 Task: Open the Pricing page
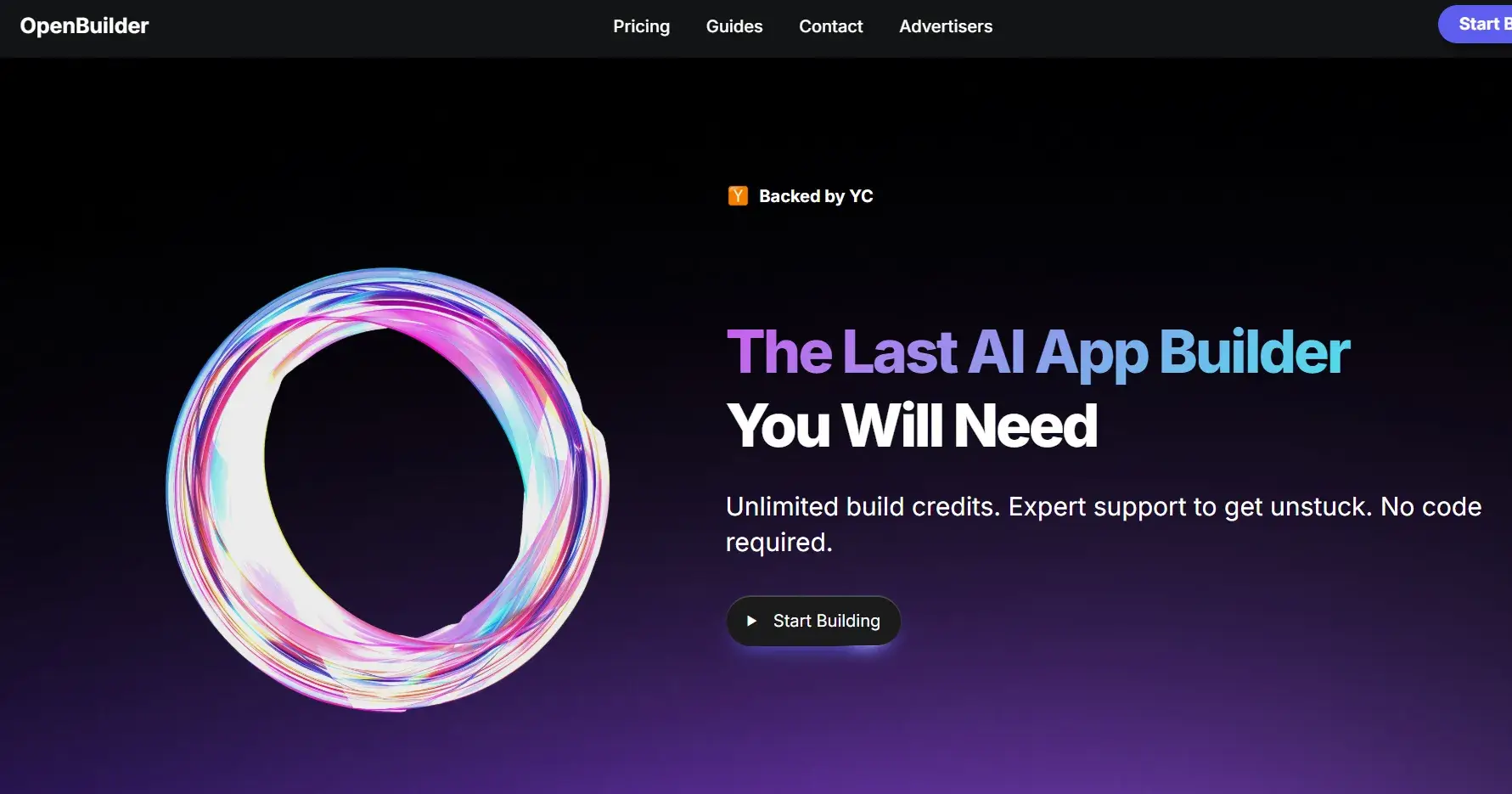[641, 26]
